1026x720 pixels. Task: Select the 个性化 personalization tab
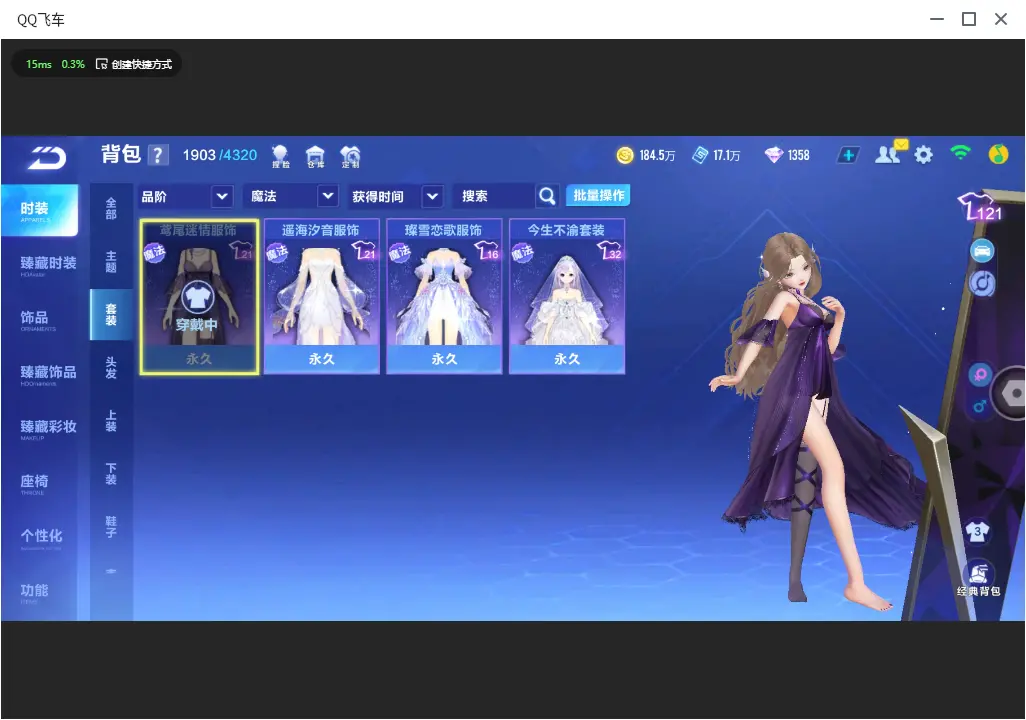39,537
